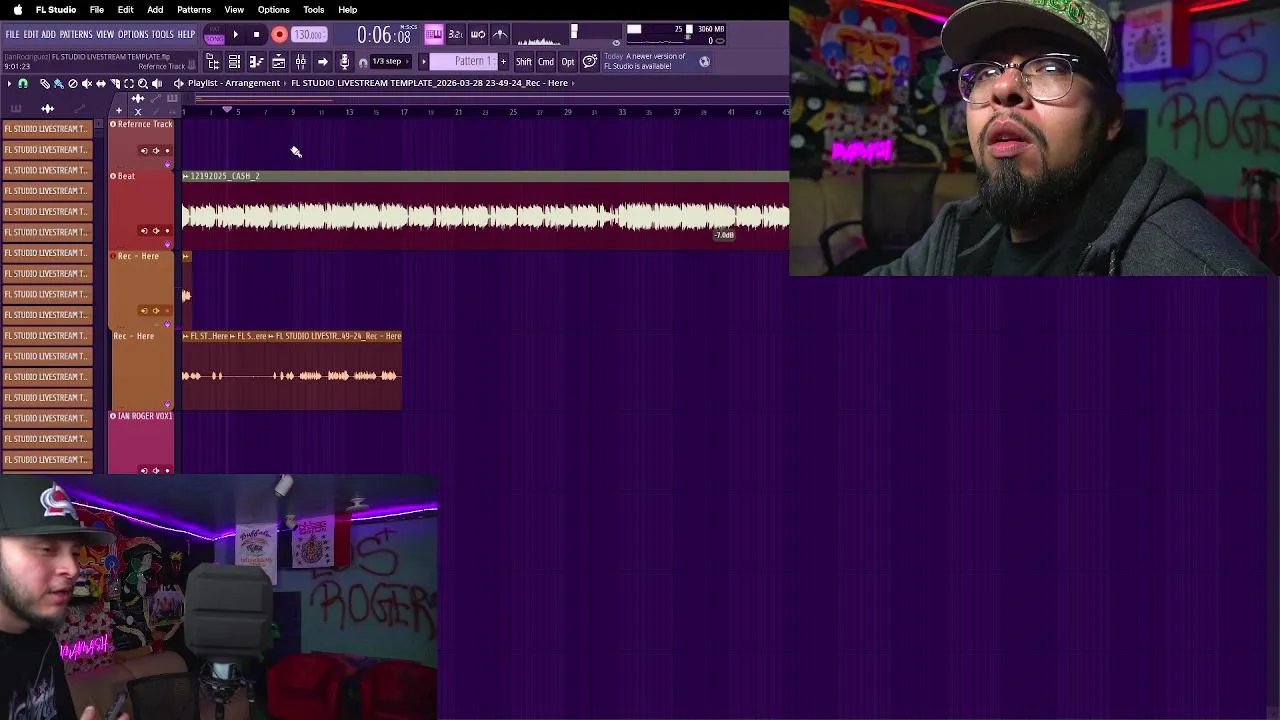Image resolution: width=1280 pixels, height=720 pixels.
Task: Click the arrow left of Pattern 1
Action: point(423,62)
